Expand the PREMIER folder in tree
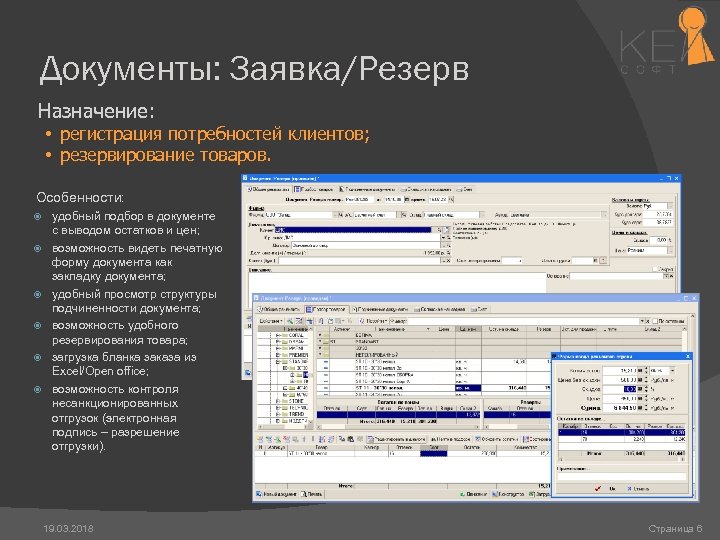Screen dimensions: 720x540 (x=278, y=355)
